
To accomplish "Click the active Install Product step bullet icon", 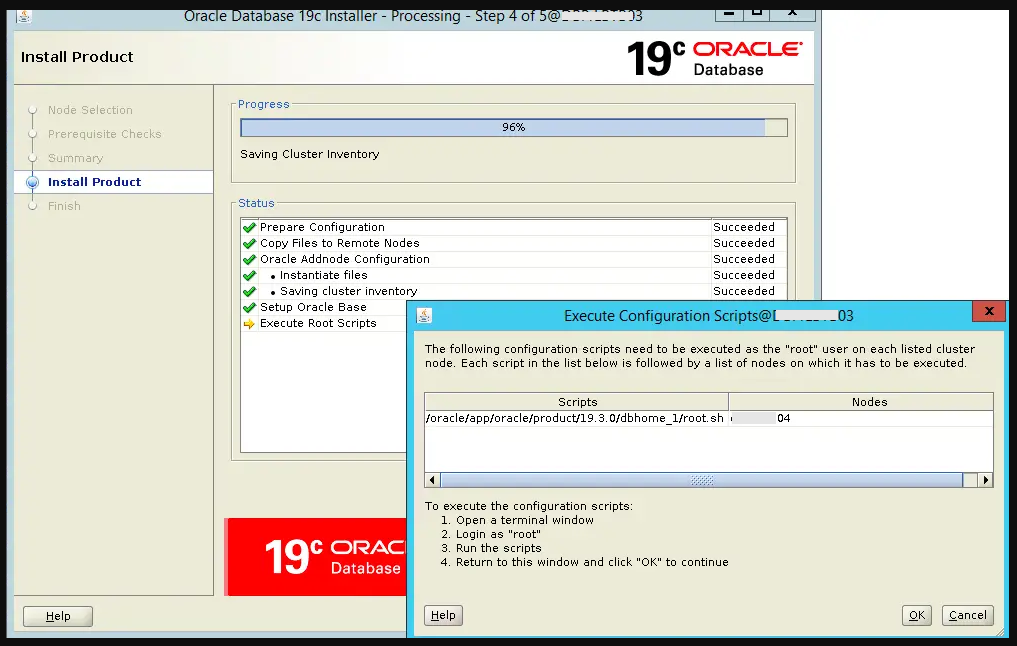I will point(32,182).
